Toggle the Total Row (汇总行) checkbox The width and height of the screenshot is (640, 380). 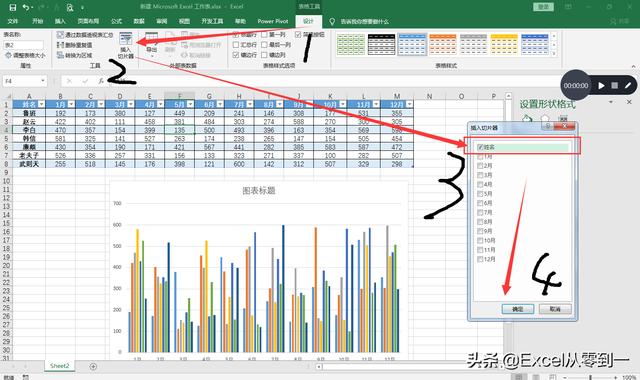(x=236, y=44)
